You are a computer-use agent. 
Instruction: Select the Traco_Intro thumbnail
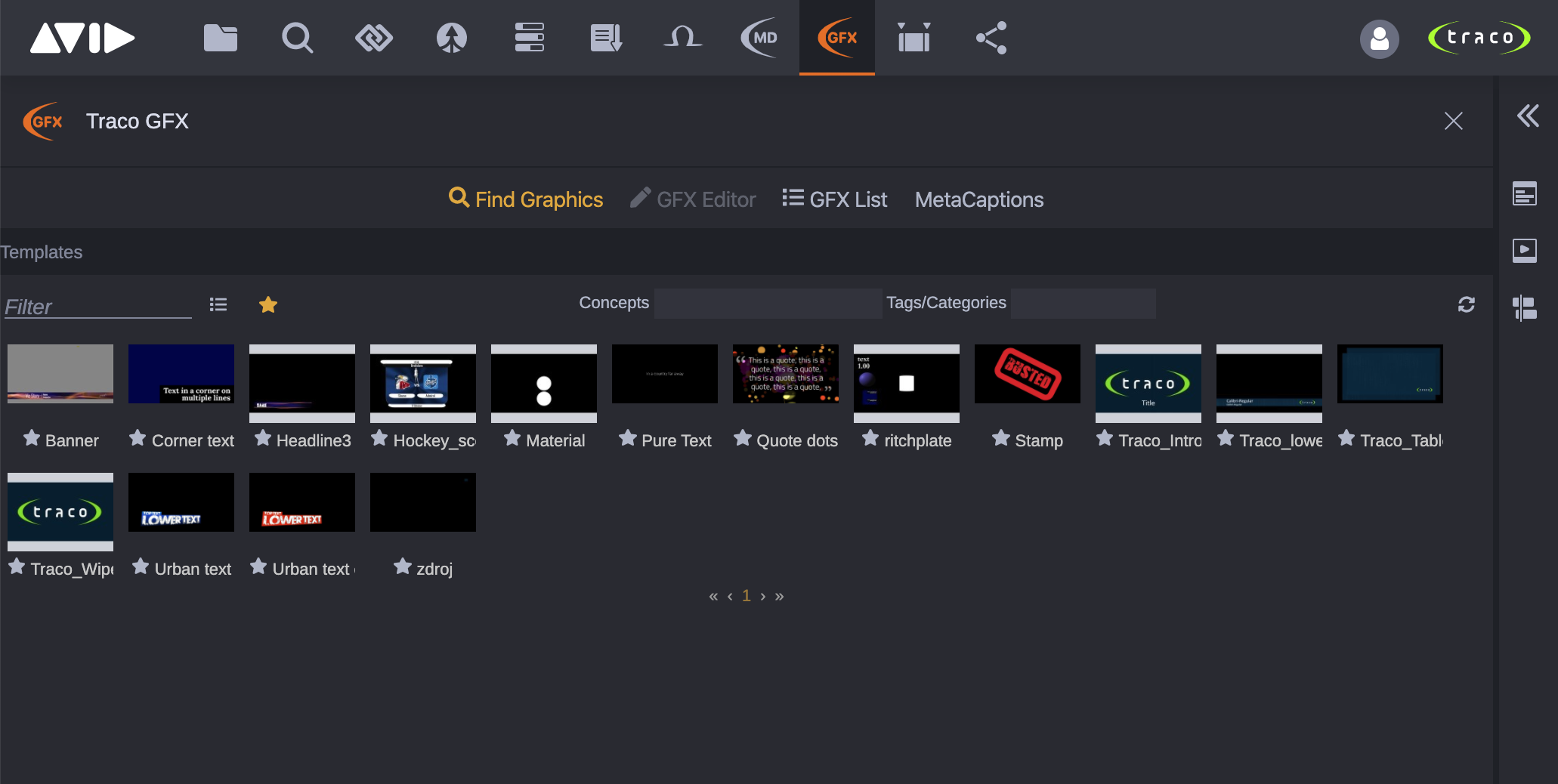point(1148,384)
